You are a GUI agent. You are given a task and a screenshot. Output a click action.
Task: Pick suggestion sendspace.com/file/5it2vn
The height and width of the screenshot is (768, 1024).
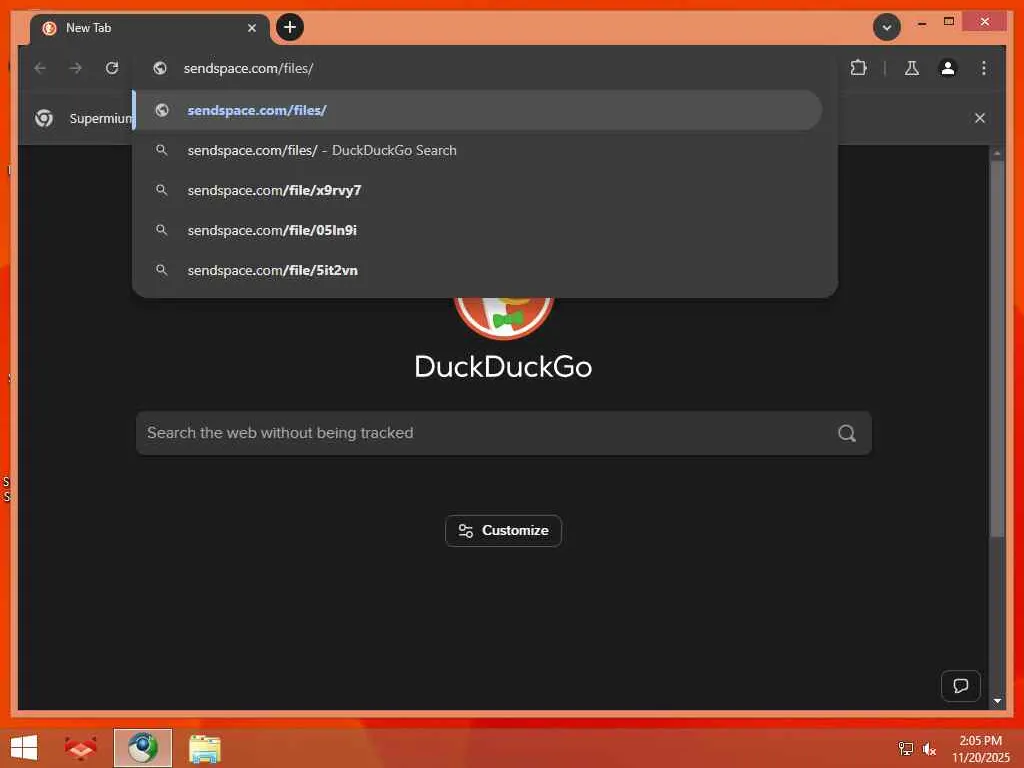point(477,270)
